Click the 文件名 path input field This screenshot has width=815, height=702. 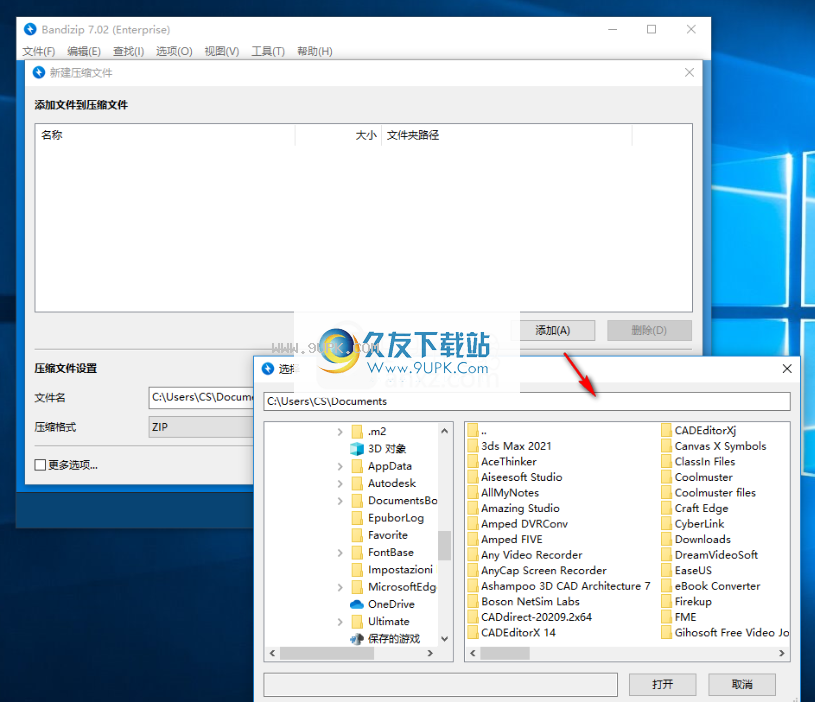tap(201, 398)
